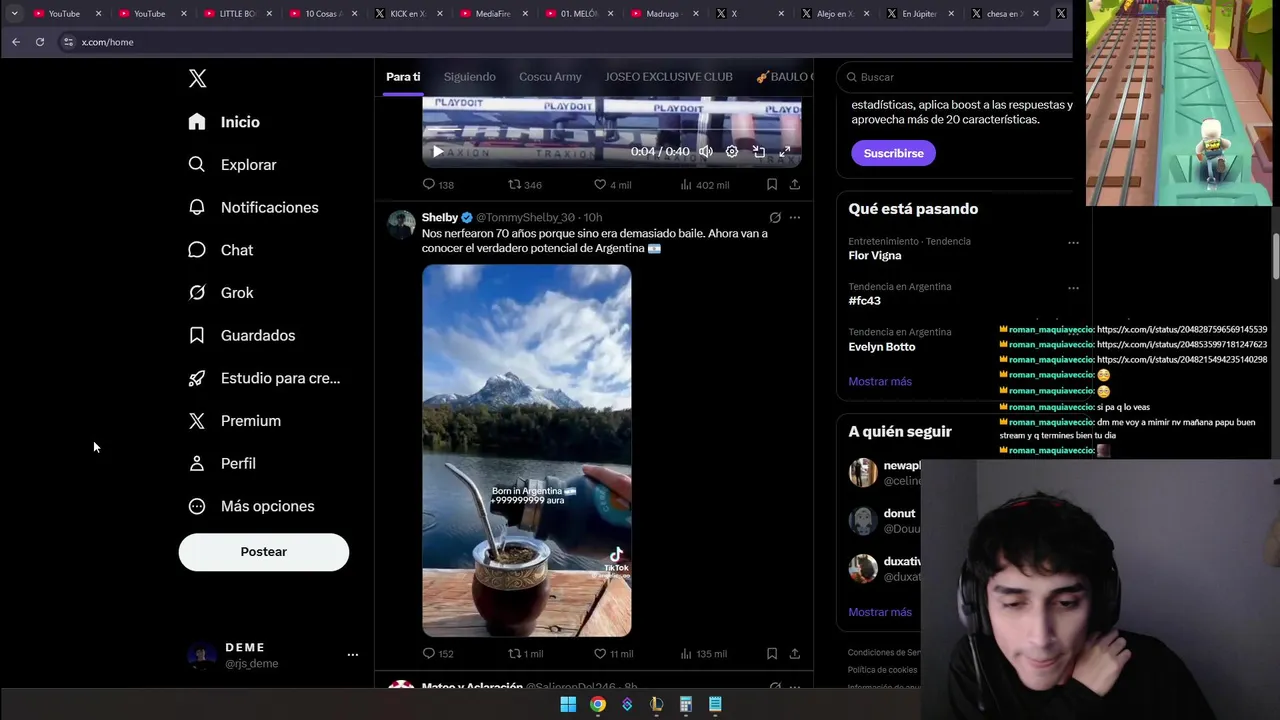The width and height of the screenshot is (1280, 720).
Task: Click the Postear button
Action: point(264,552)
